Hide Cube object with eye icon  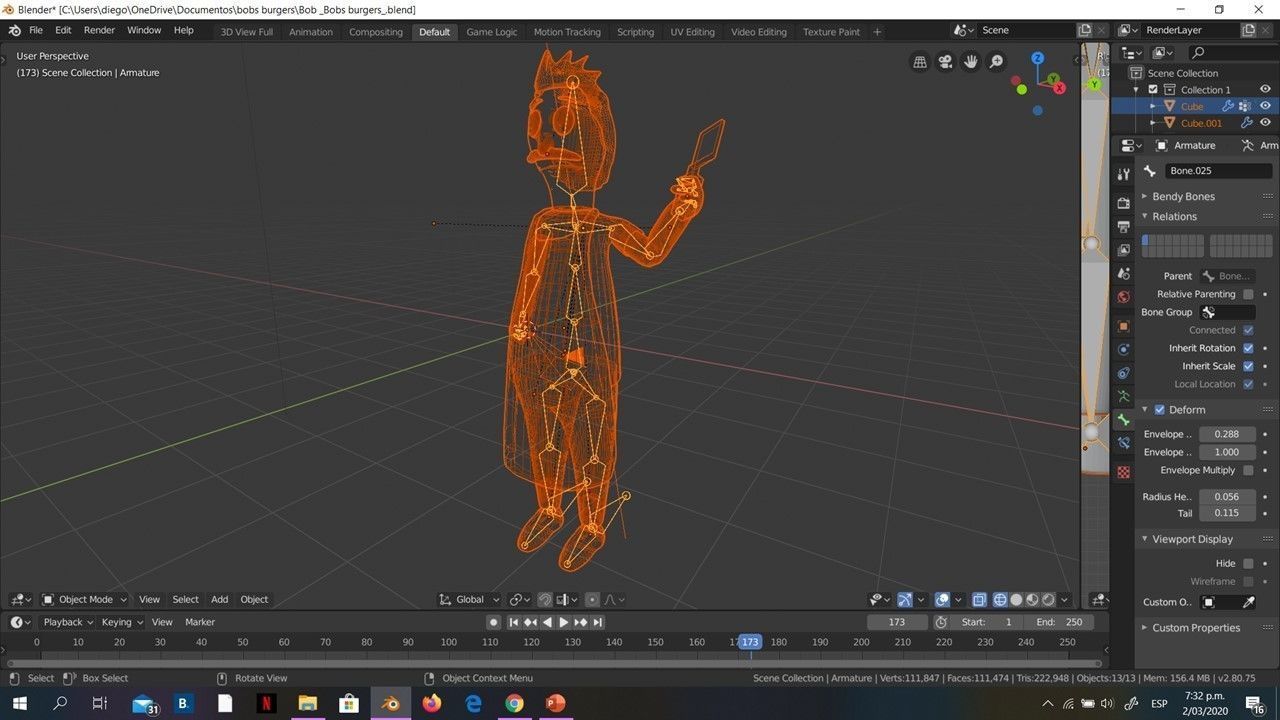1265,106
